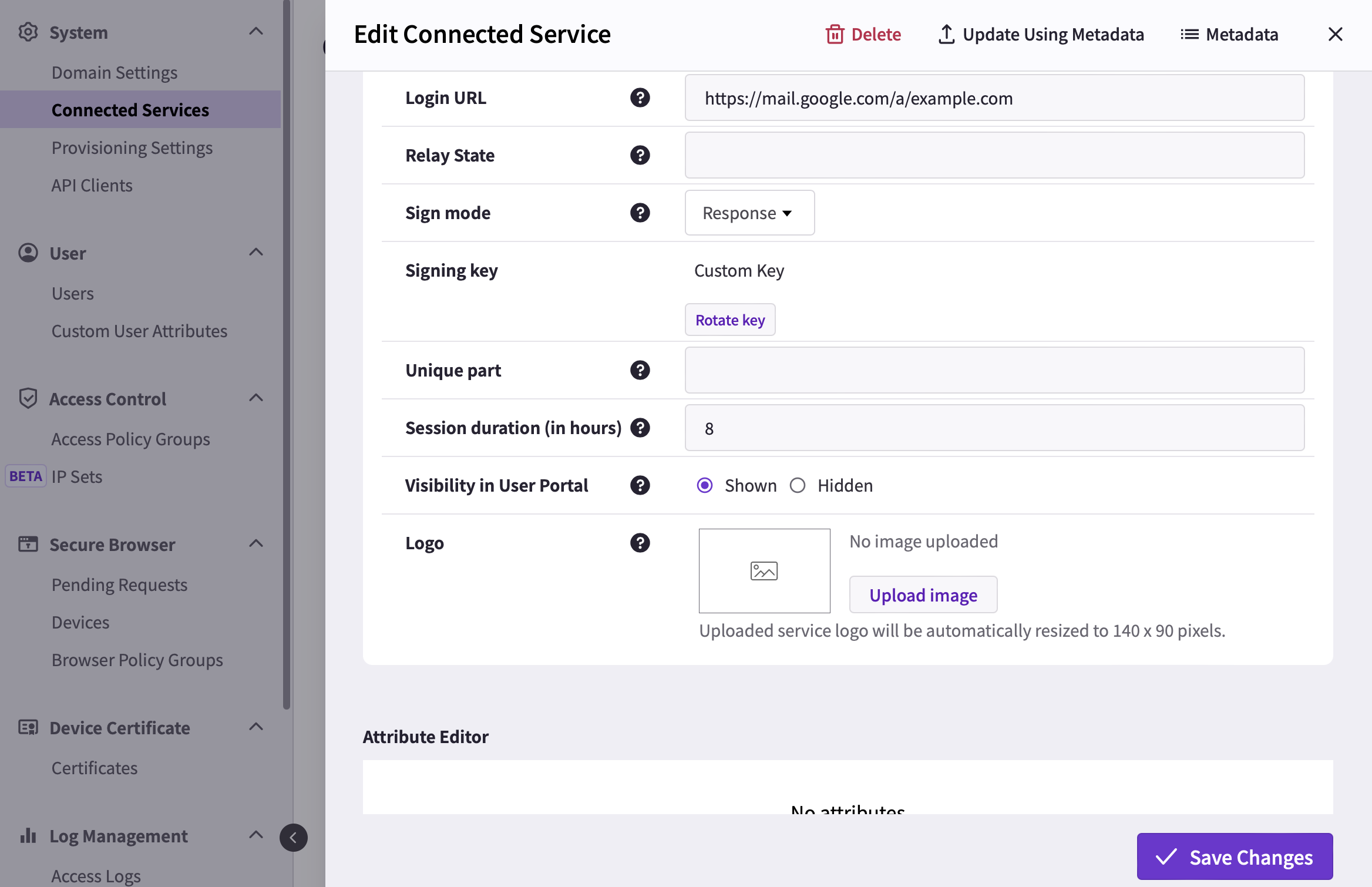Click the Save Changes button
This screenshot has height=887, width=1372.
click(x=1235, y=857)
